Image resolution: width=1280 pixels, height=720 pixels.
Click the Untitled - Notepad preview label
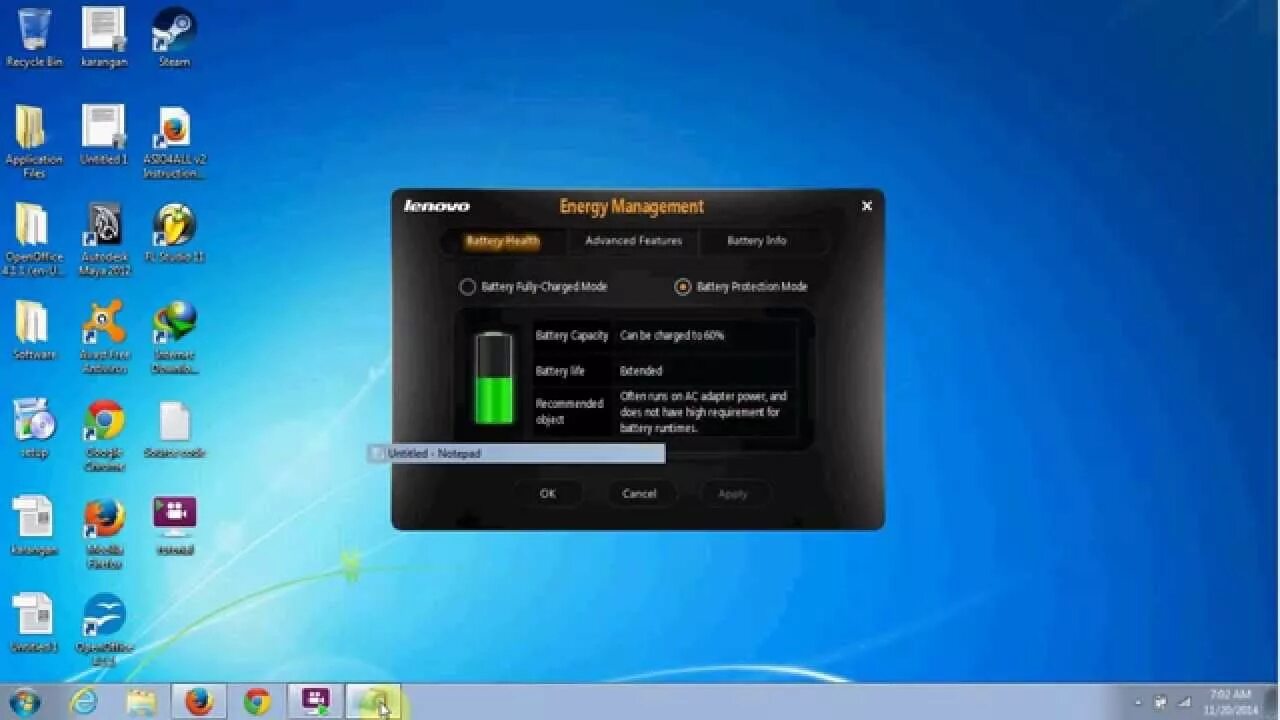[515, 453]
